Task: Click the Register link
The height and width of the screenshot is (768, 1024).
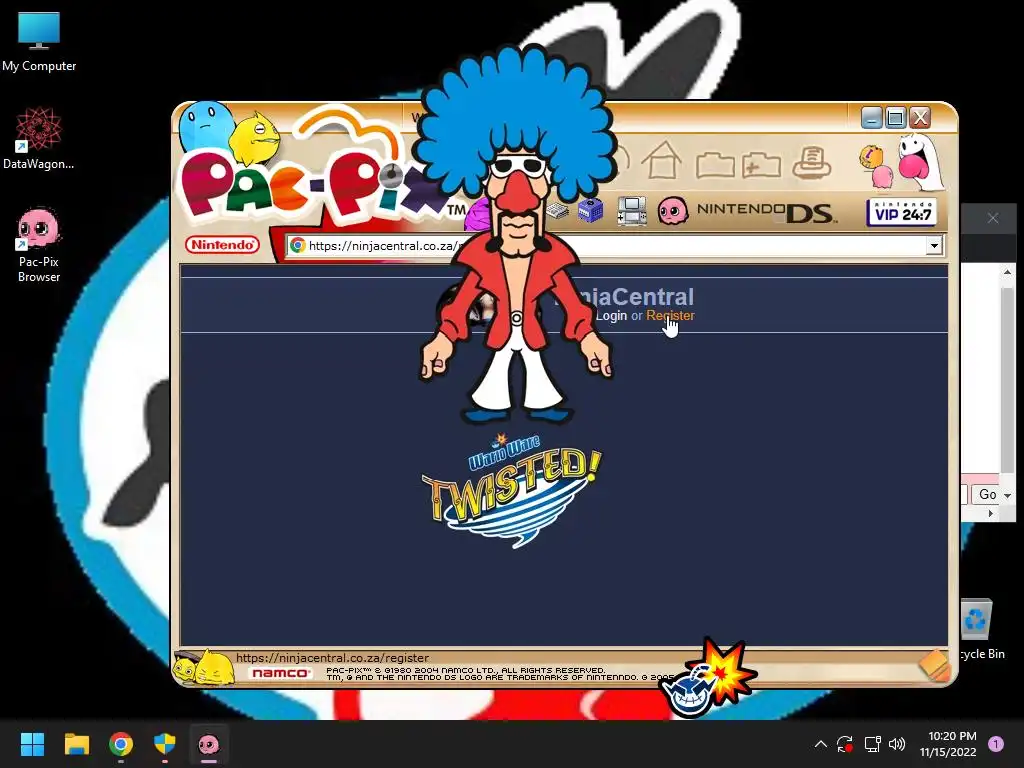Action: [x=670, y=315]
